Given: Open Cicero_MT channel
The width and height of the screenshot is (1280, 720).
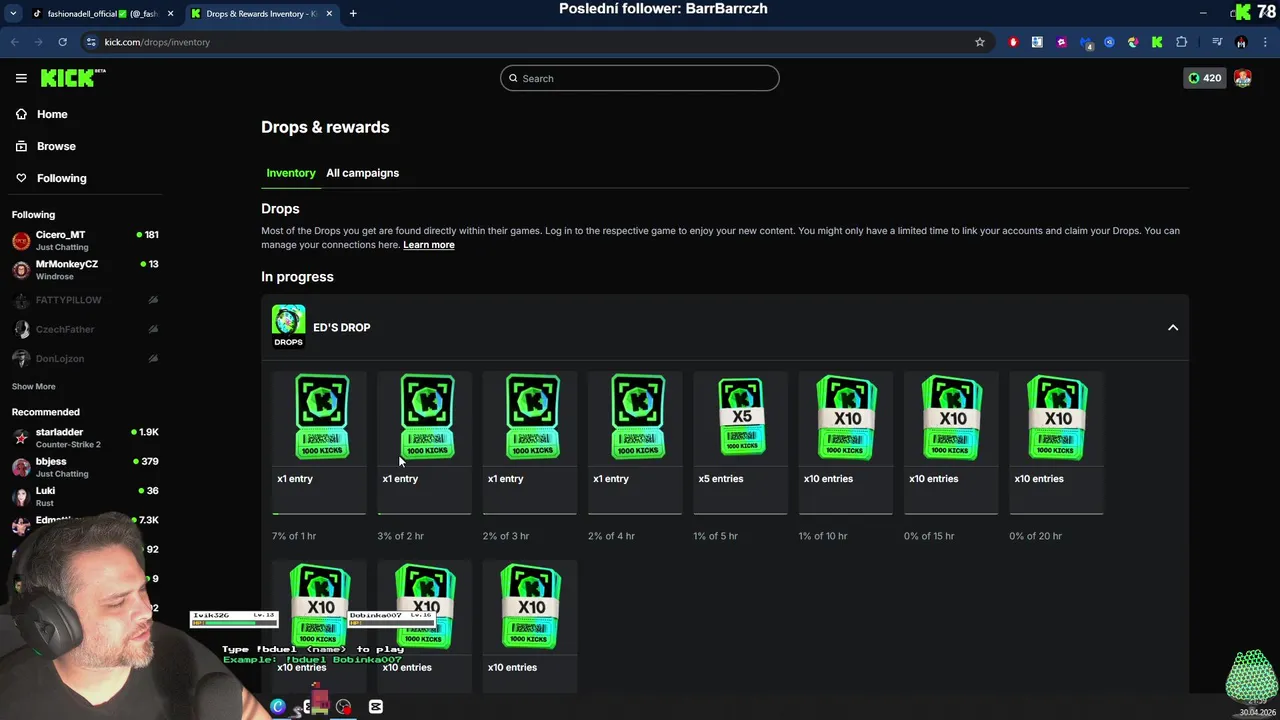Looking at the screenshot, I should coord(85,241).
